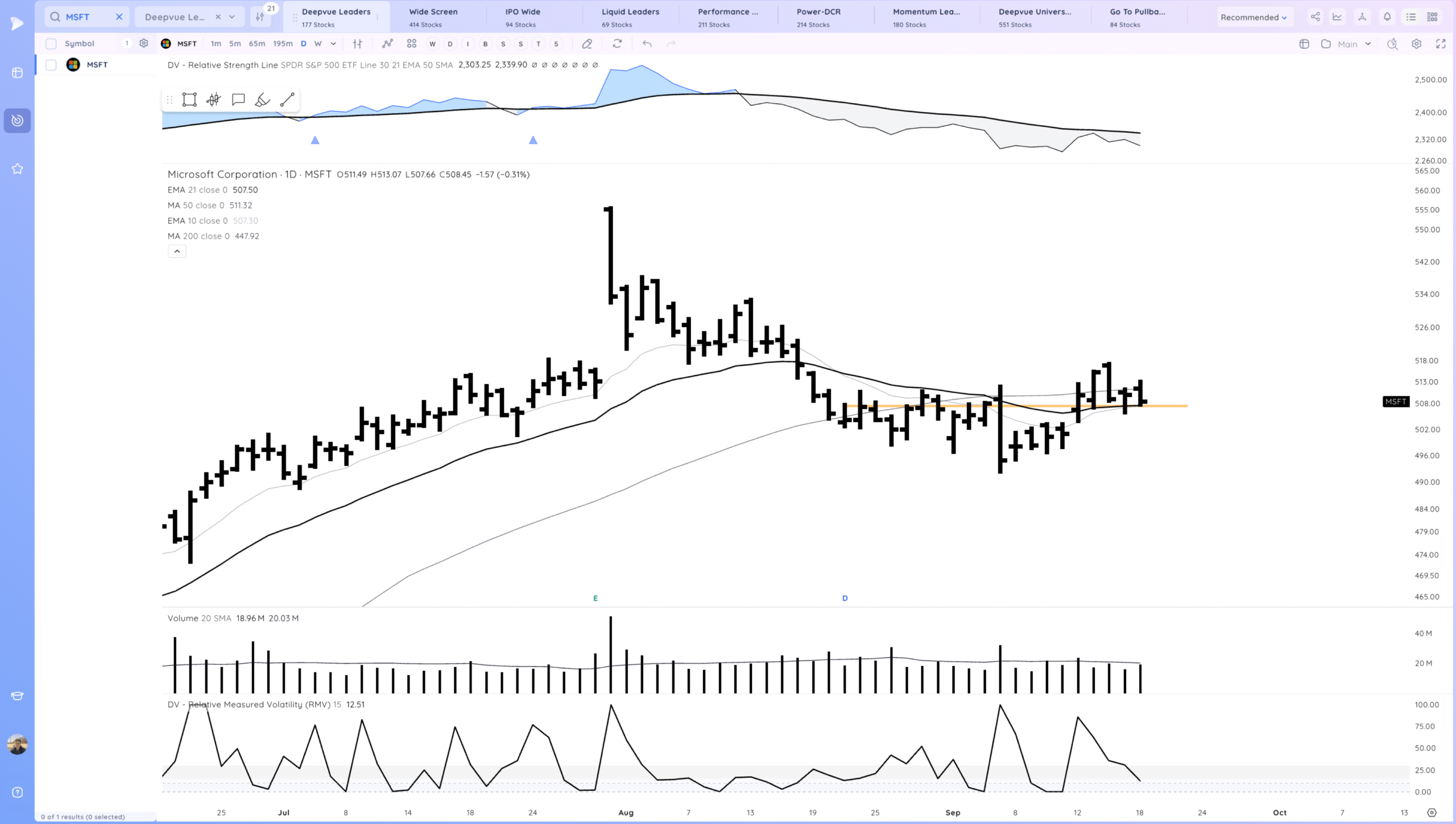This screenshot has width=1456, height=824.
Task: Switch to the Power-DCR tab
Action: [x=818, y=17]
